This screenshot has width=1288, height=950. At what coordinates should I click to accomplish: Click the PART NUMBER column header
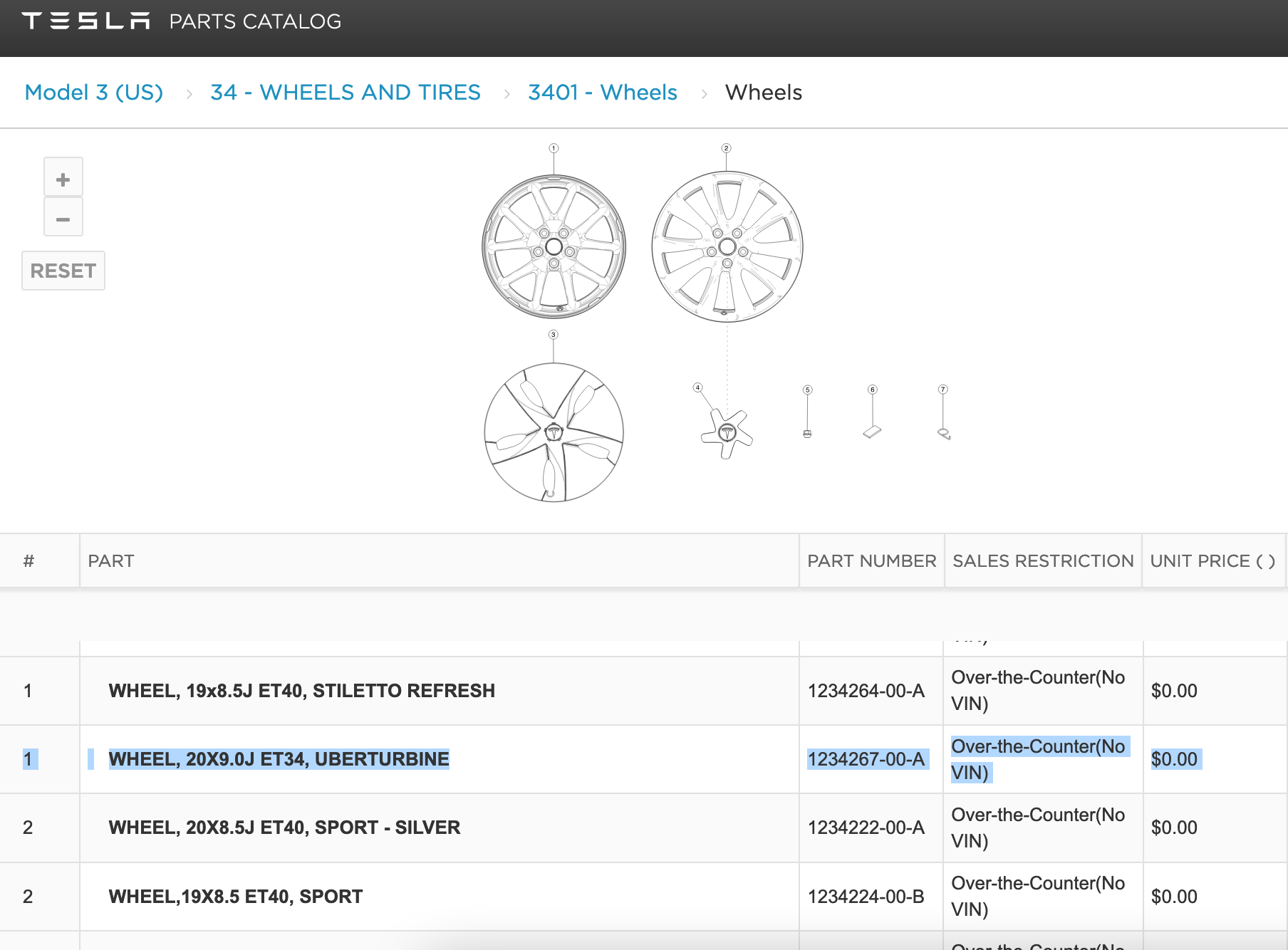click(x=872, y=561)
